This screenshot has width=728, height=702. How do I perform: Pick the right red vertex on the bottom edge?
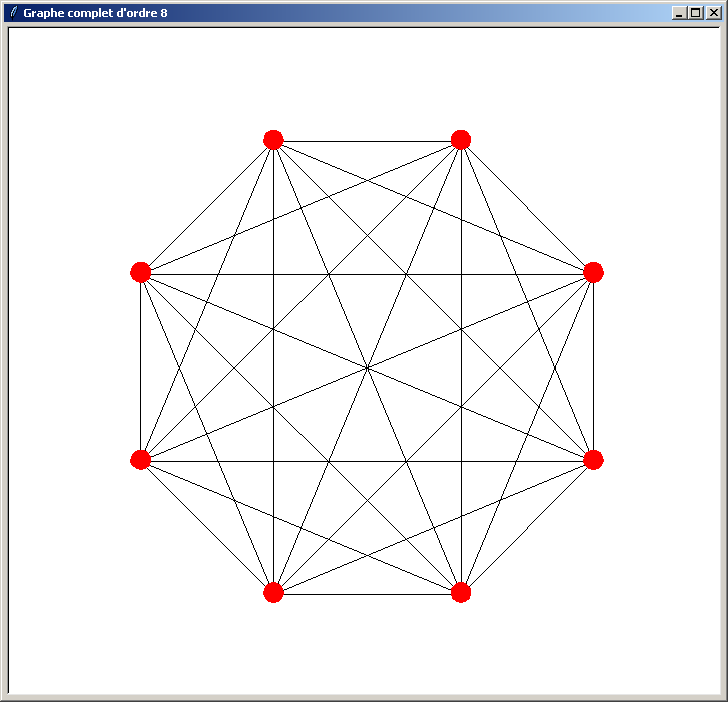pos(461,593)
